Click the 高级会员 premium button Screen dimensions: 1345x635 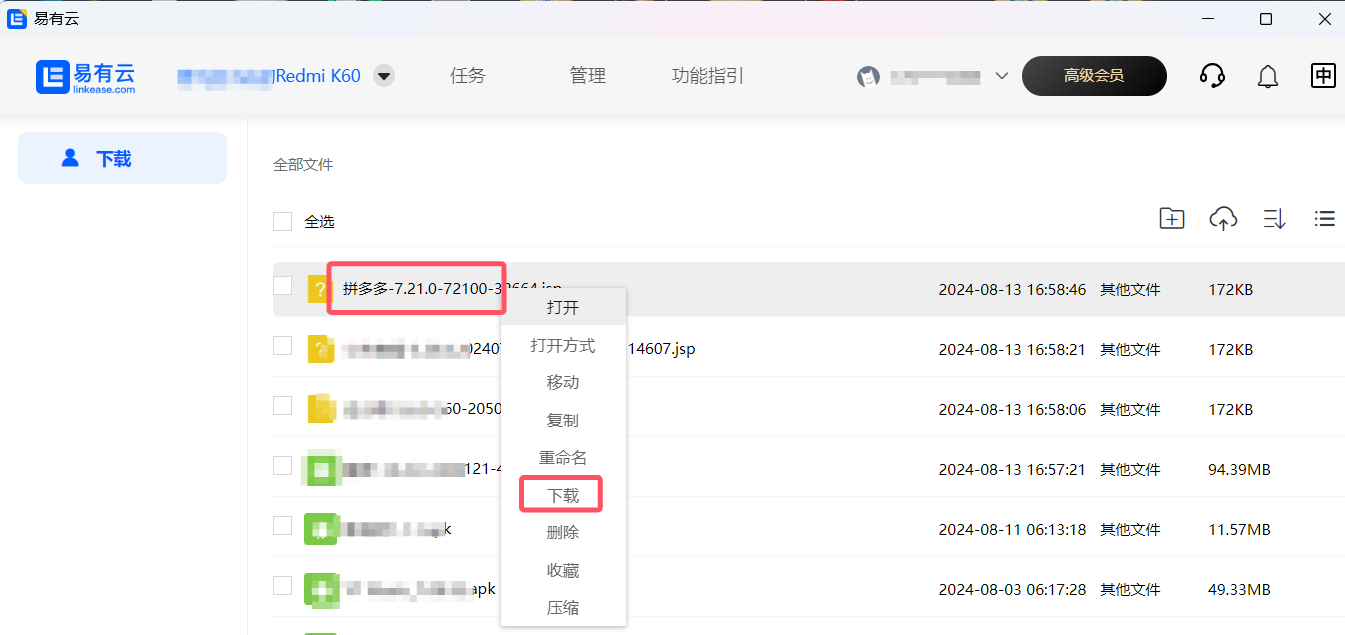coord(1093,76)
